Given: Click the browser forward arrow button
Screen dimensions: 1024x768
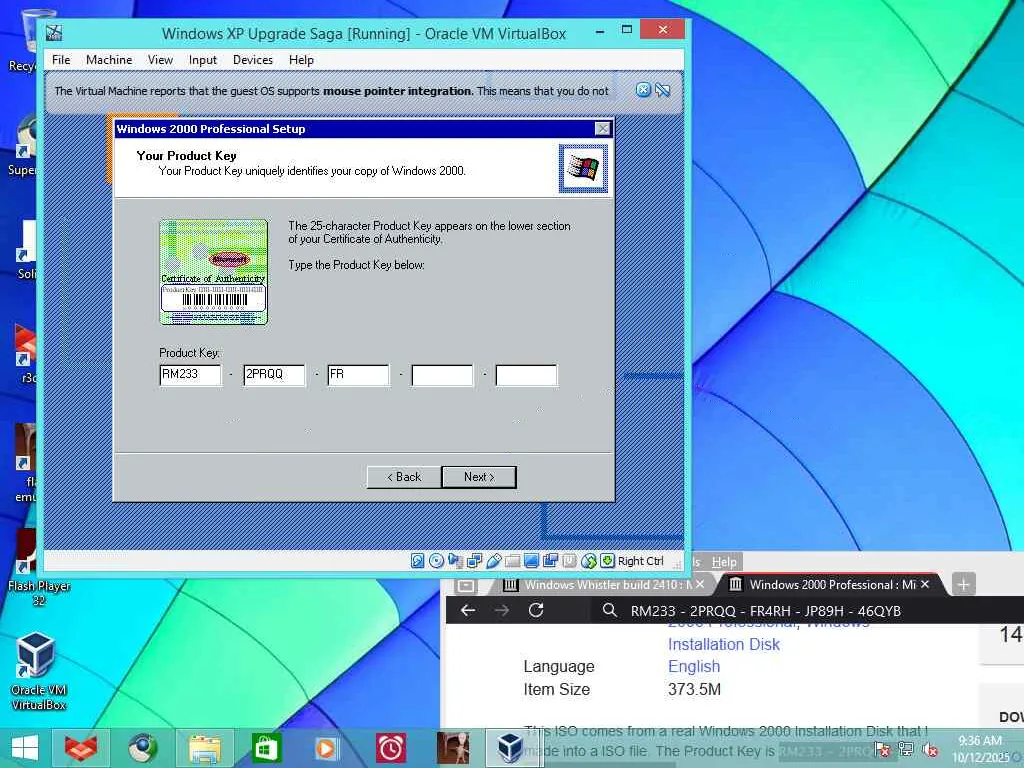Looking at the screenshot, I should pos(502,610).
